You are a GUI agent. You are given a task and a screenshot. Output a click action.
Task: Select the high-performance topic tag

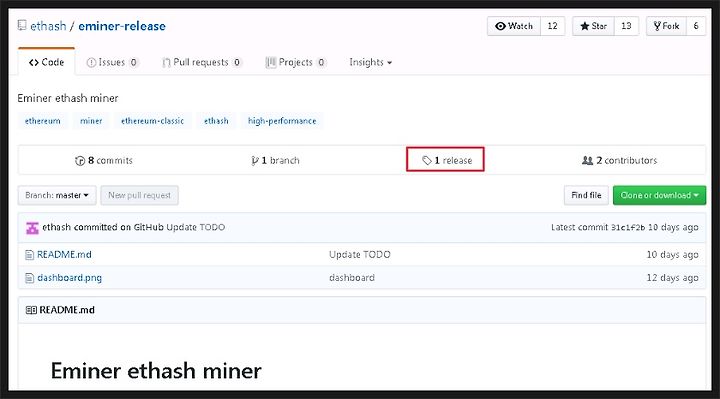282,121
